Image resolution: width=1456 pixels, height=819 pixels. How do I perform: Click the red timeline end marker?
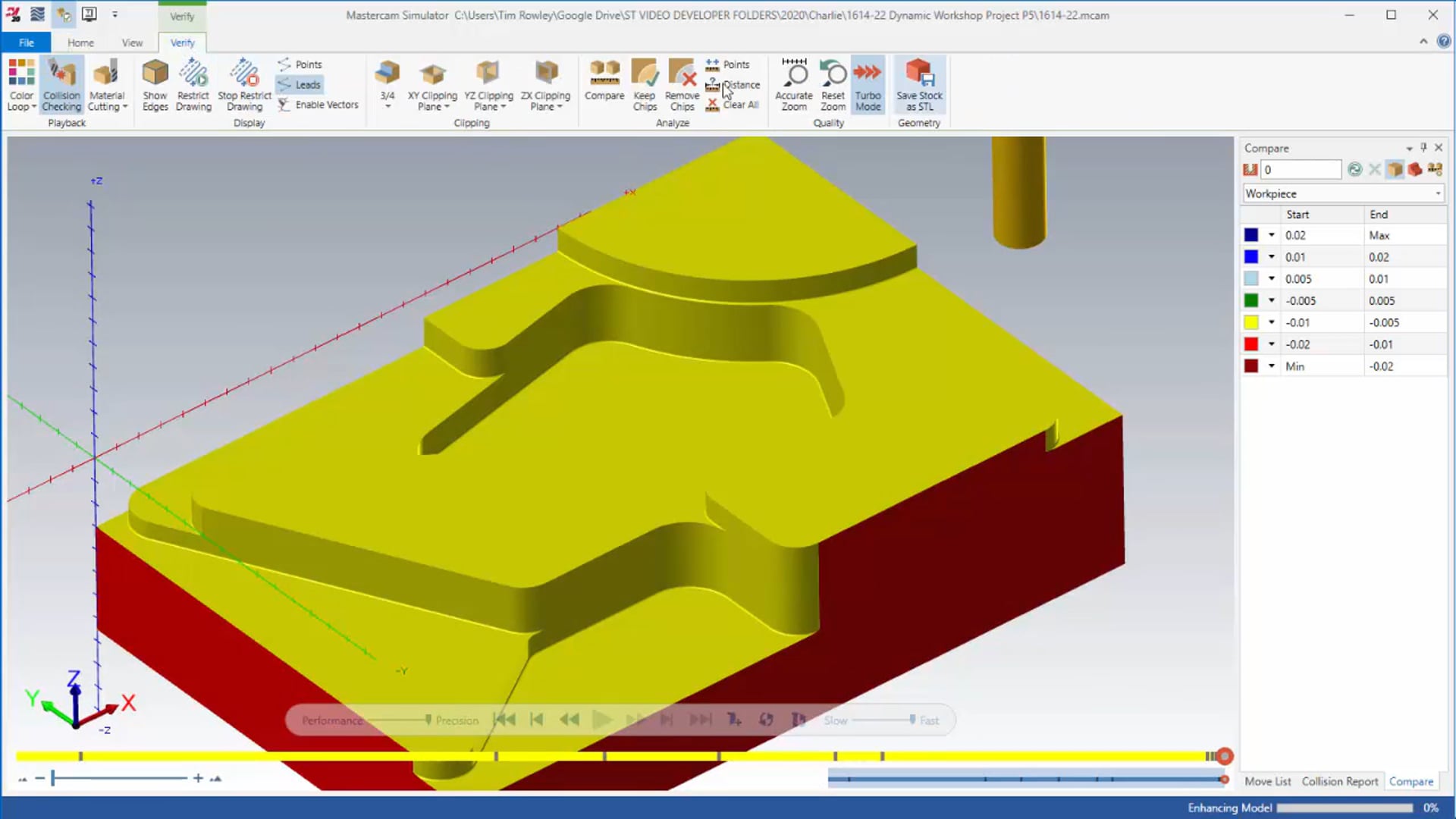pos(1224,756)
